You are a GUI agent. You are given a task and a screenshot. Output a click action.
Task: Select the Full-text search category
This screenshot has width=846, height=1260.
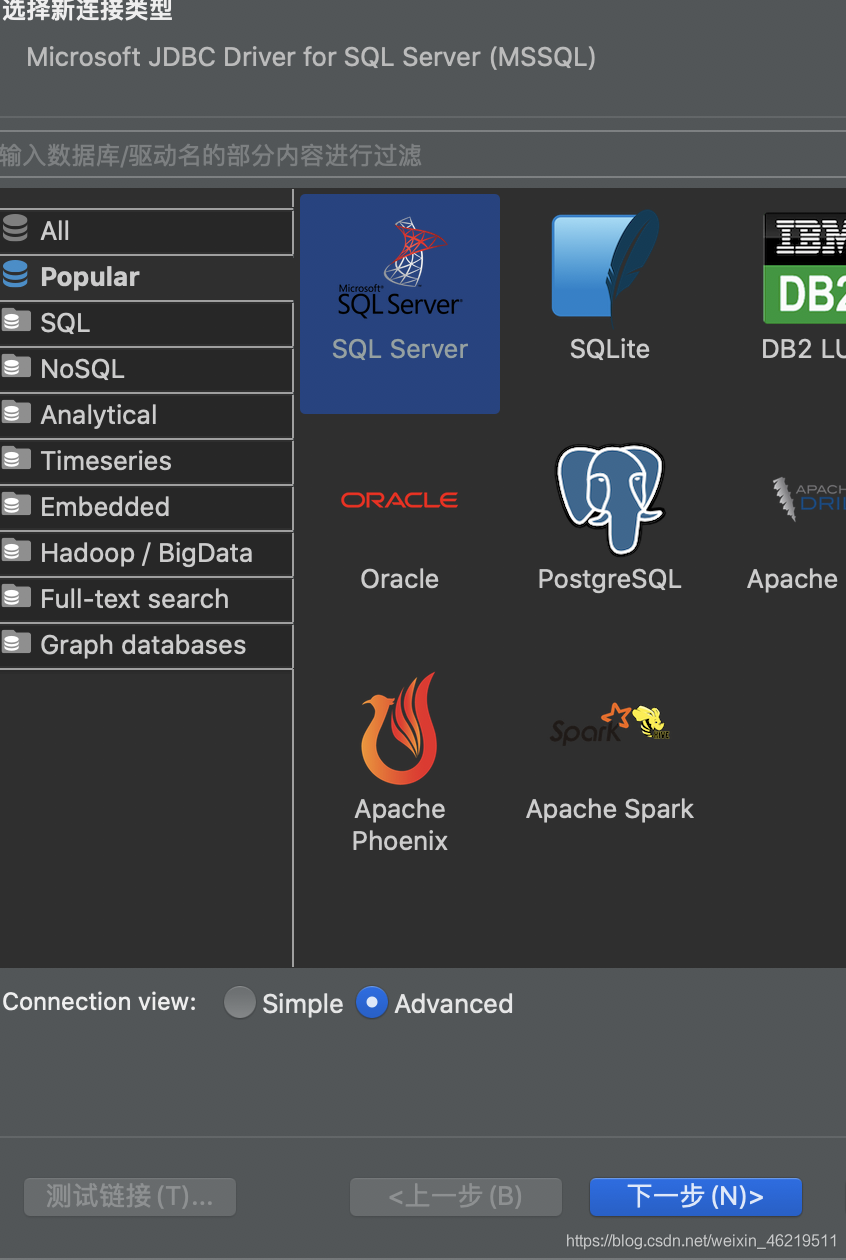146,599
